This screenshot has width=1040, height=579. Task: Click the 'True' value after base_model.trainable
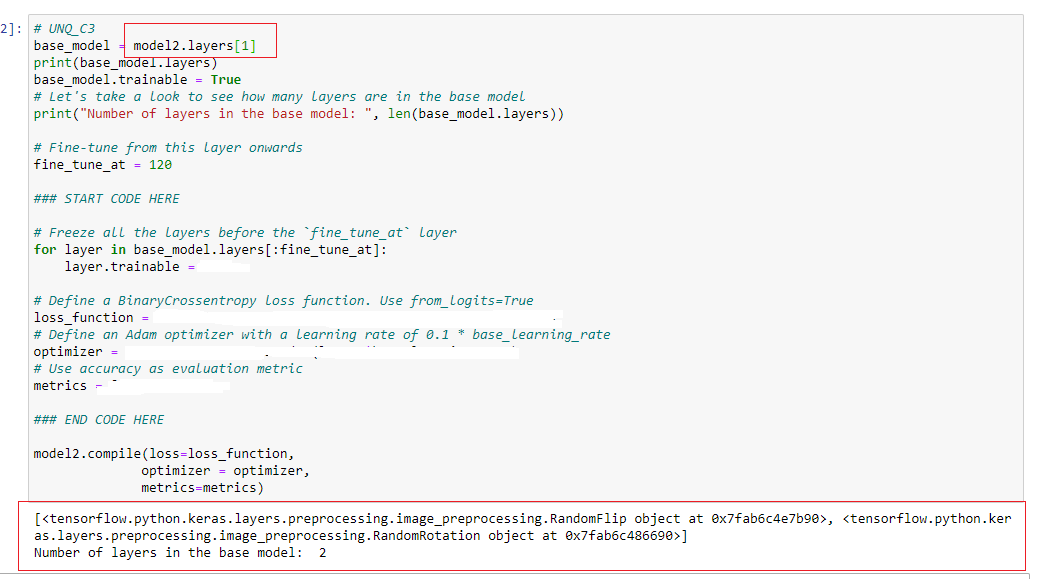pyautogui.click(x=225, y=79)
